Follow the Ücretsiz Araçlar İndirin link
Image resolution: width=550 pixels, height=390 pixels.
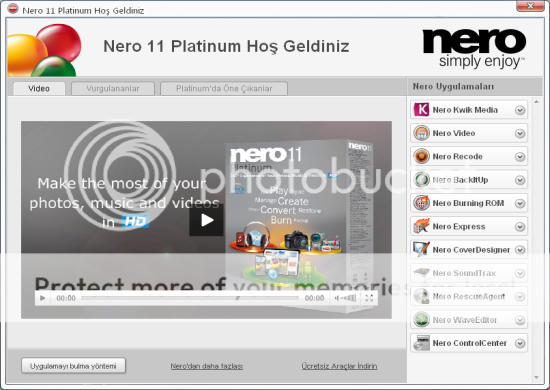[339, 366]
